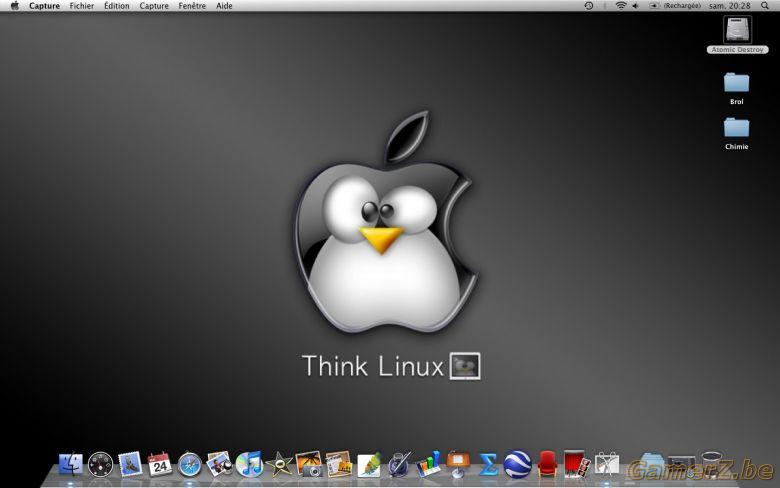The width and height of the screenshot is (780, 488).
Task: Click the volume speaker icon
Action: tap(635, 6)
